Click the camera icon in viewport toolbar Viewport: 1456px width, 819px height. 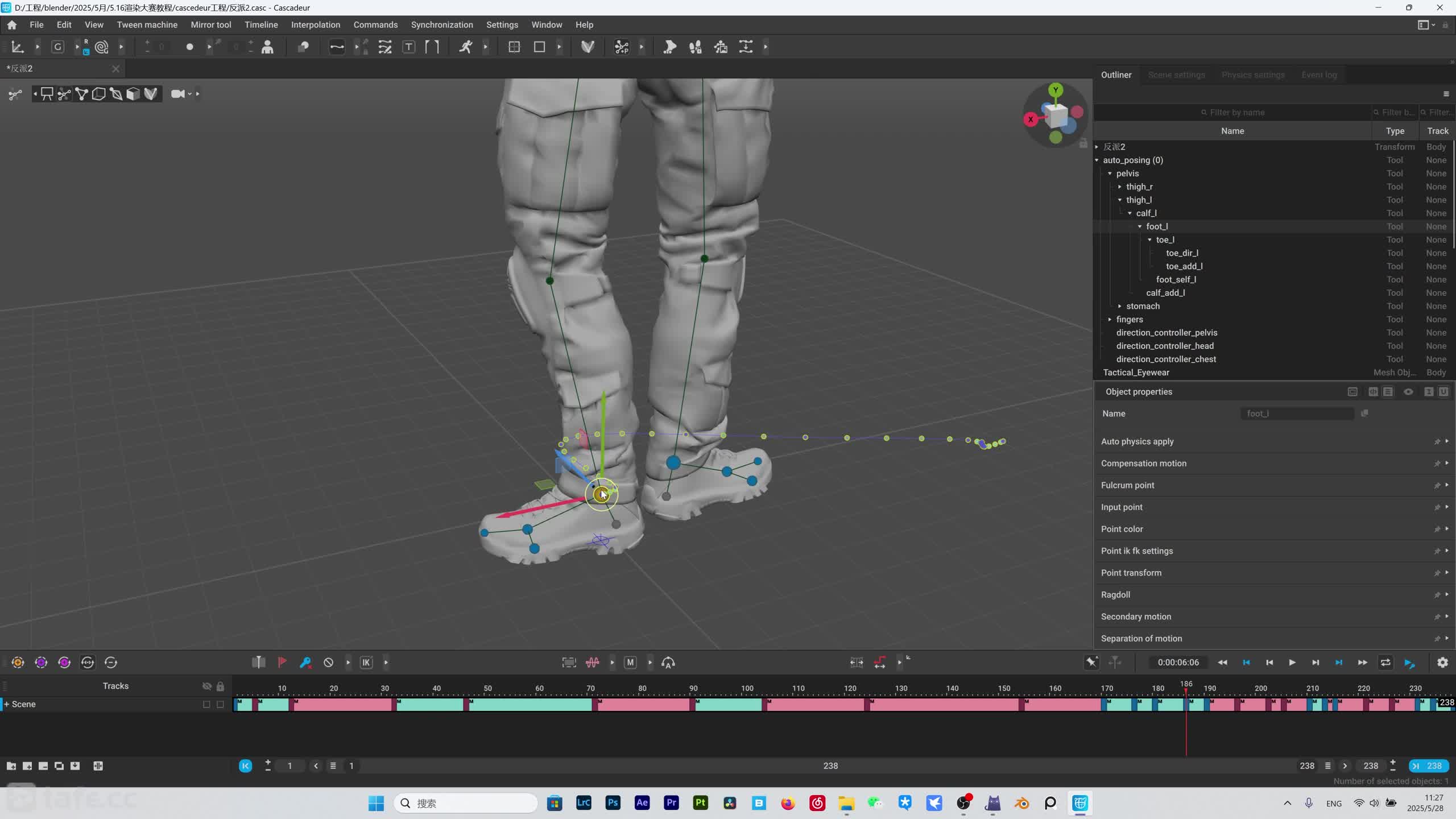177,94
